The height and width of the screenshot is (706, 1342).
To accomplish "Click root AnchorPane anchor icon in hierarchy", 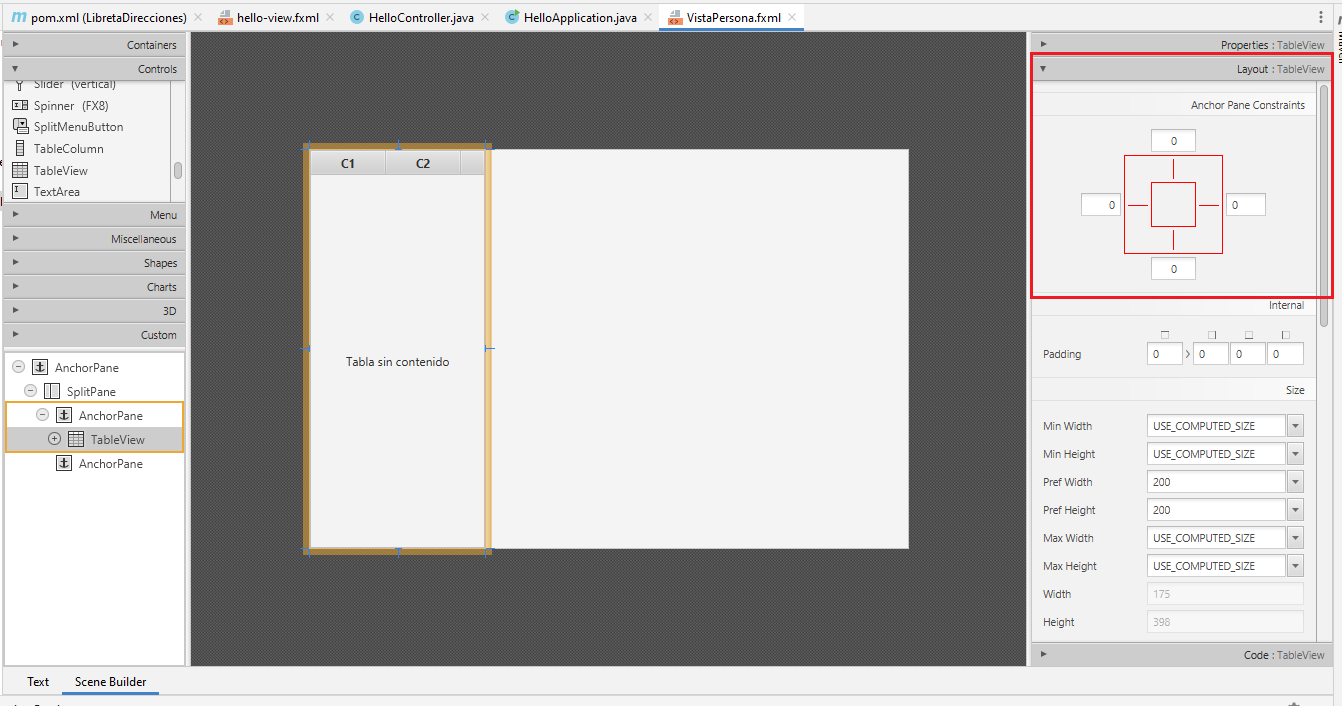I will (x=40, y=367).
